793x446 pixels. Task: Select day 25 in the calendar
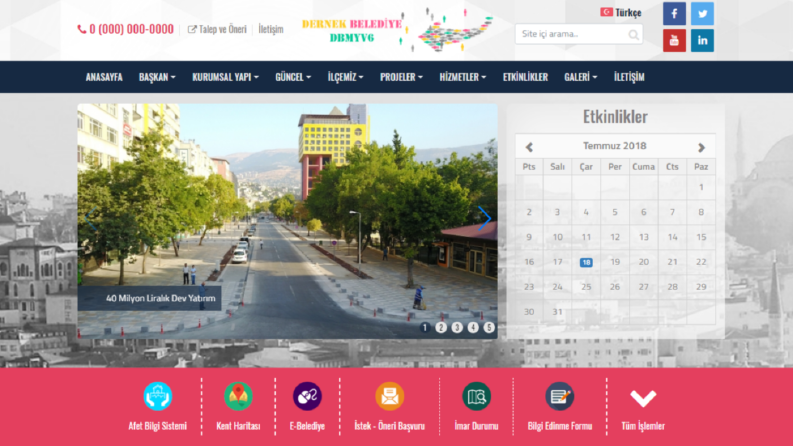[x=586, y=287]
